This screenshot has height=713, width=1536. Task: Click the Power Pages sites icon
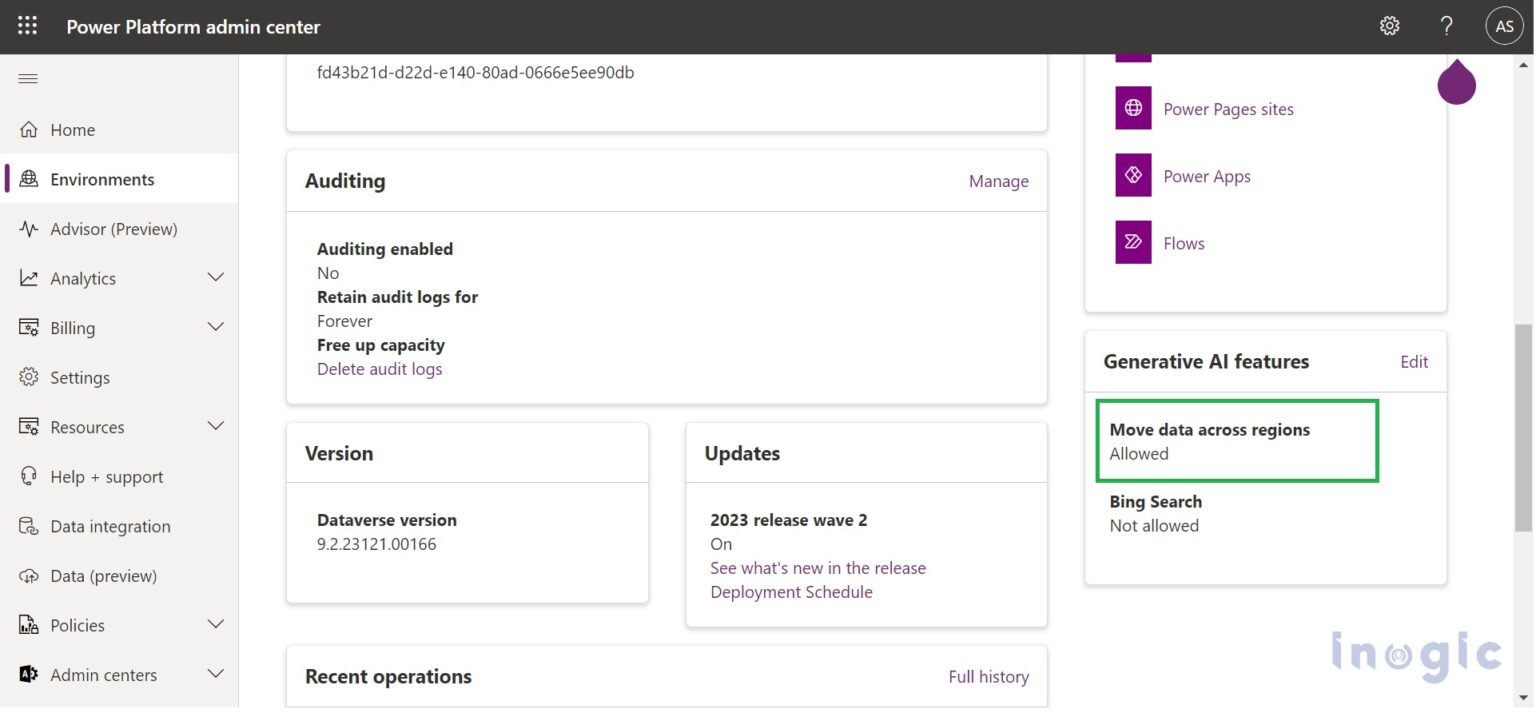click(1132, 108)
